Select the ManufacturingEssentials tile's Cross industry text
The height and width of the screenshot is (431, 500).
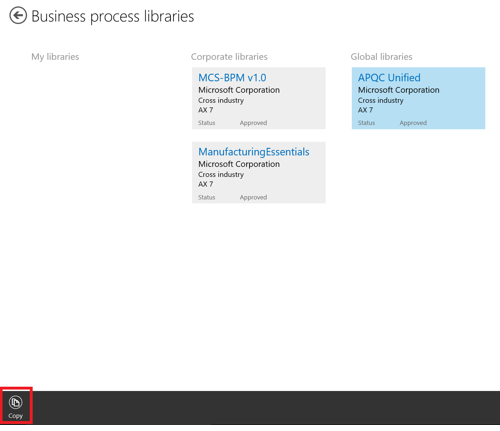tap(221, 174)
